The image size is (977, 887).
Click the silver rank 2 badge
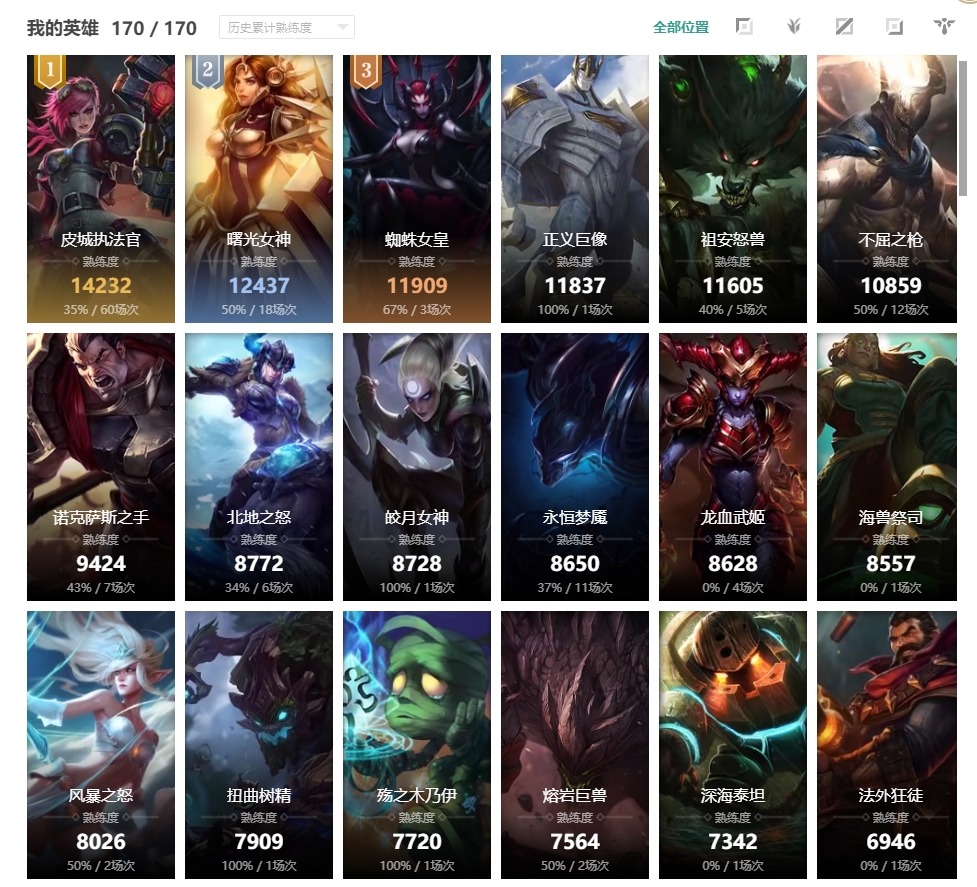point(207,71)
